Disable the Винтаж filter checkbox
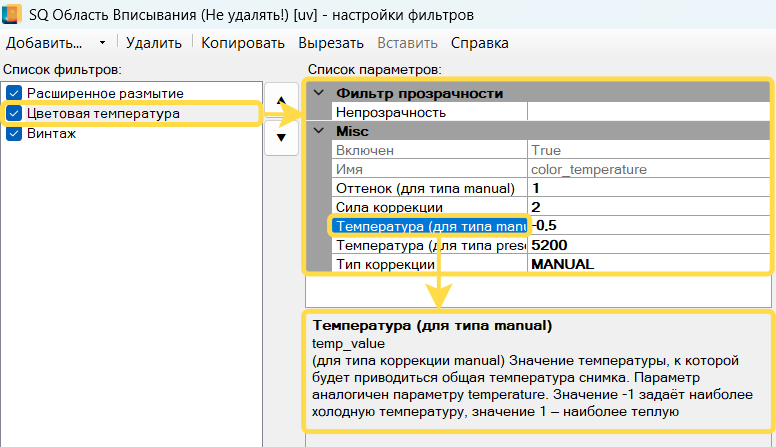The height and width of the screenshot is (447, 776). pos(14,134)
